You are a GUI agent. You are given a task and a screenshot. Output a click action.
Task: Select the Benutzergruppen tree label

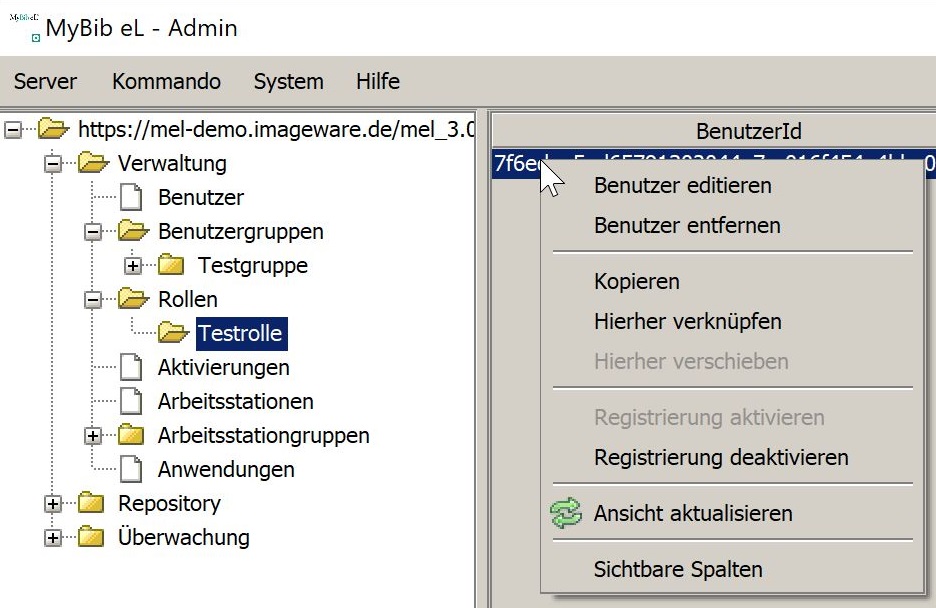[x=241, y=231]
